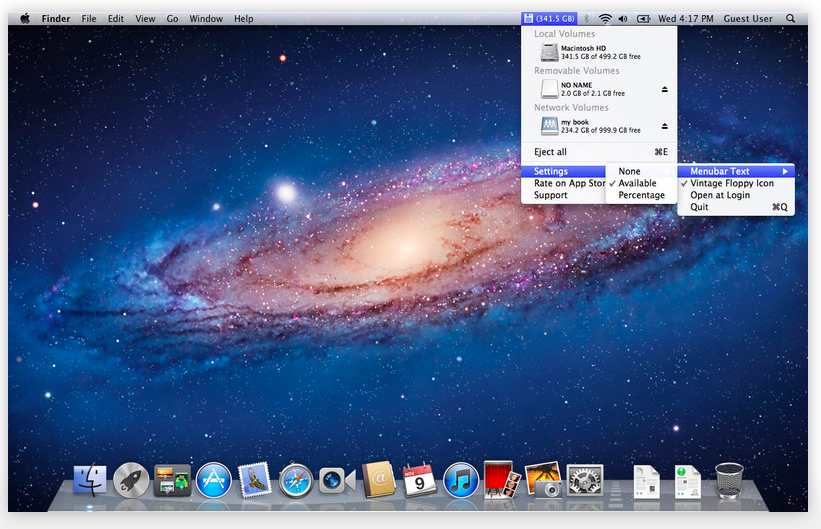Select None for menubar text
This screenshot has width=821, height=529.
click(x=629, y=172)
